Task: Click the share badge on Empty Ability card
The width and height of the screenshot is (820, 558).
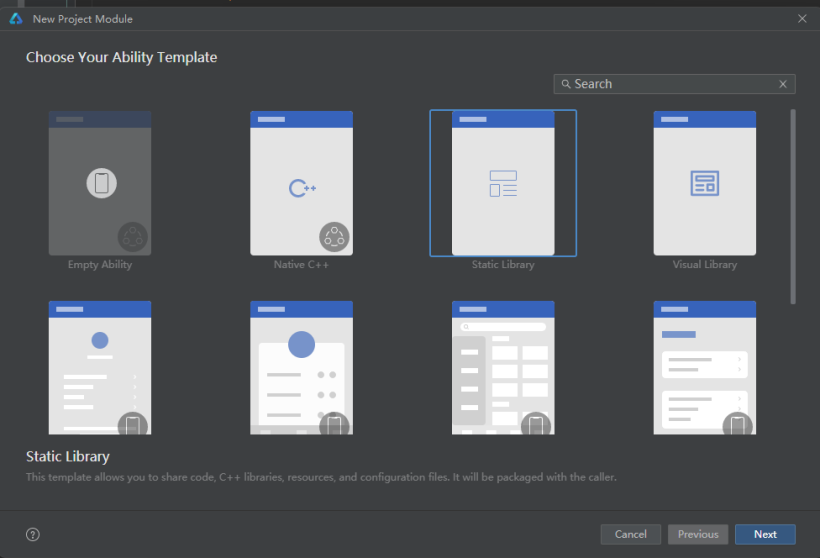Action: click(133, 237)
